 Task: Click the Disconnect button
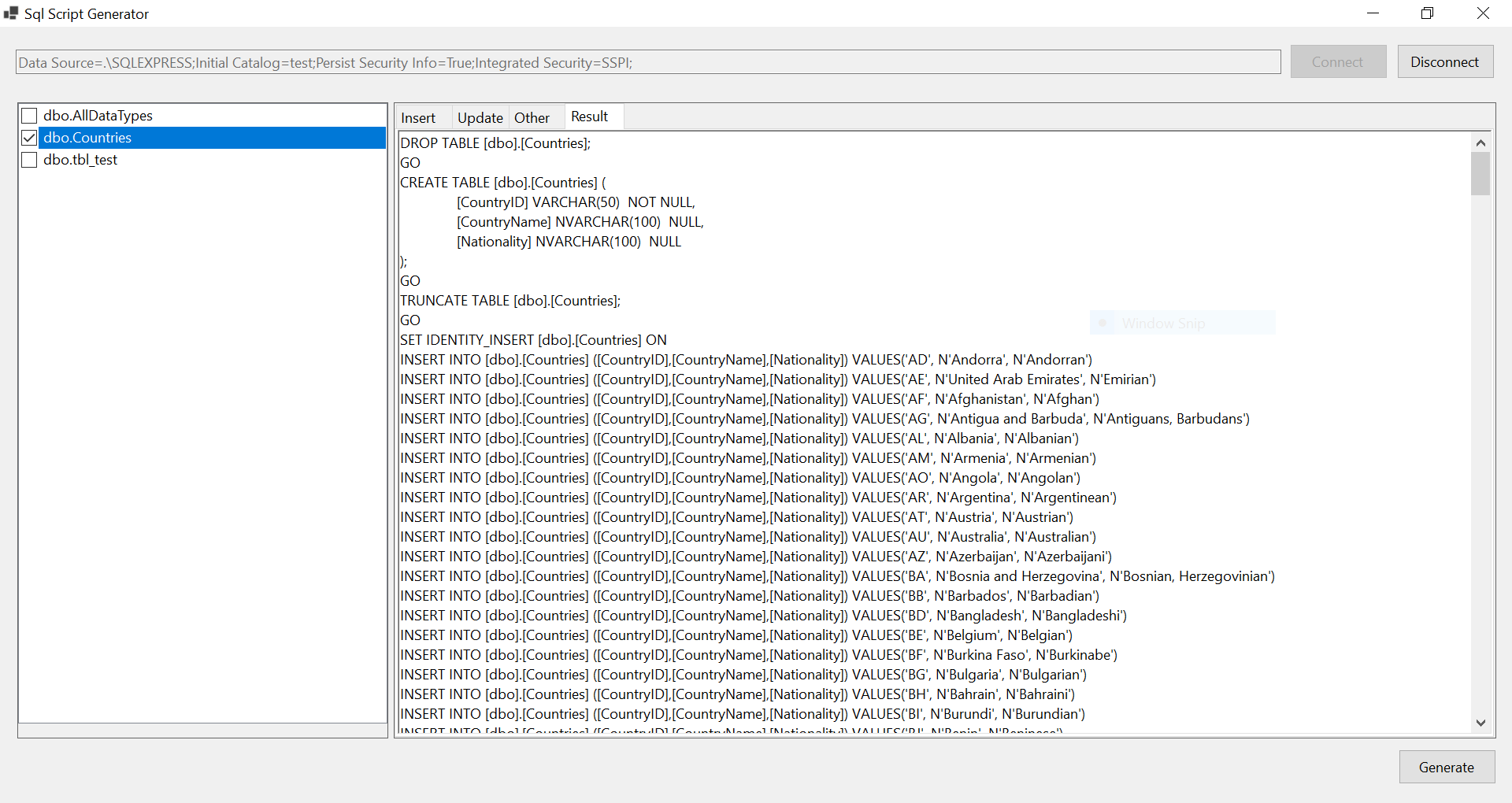[1445, 61]
